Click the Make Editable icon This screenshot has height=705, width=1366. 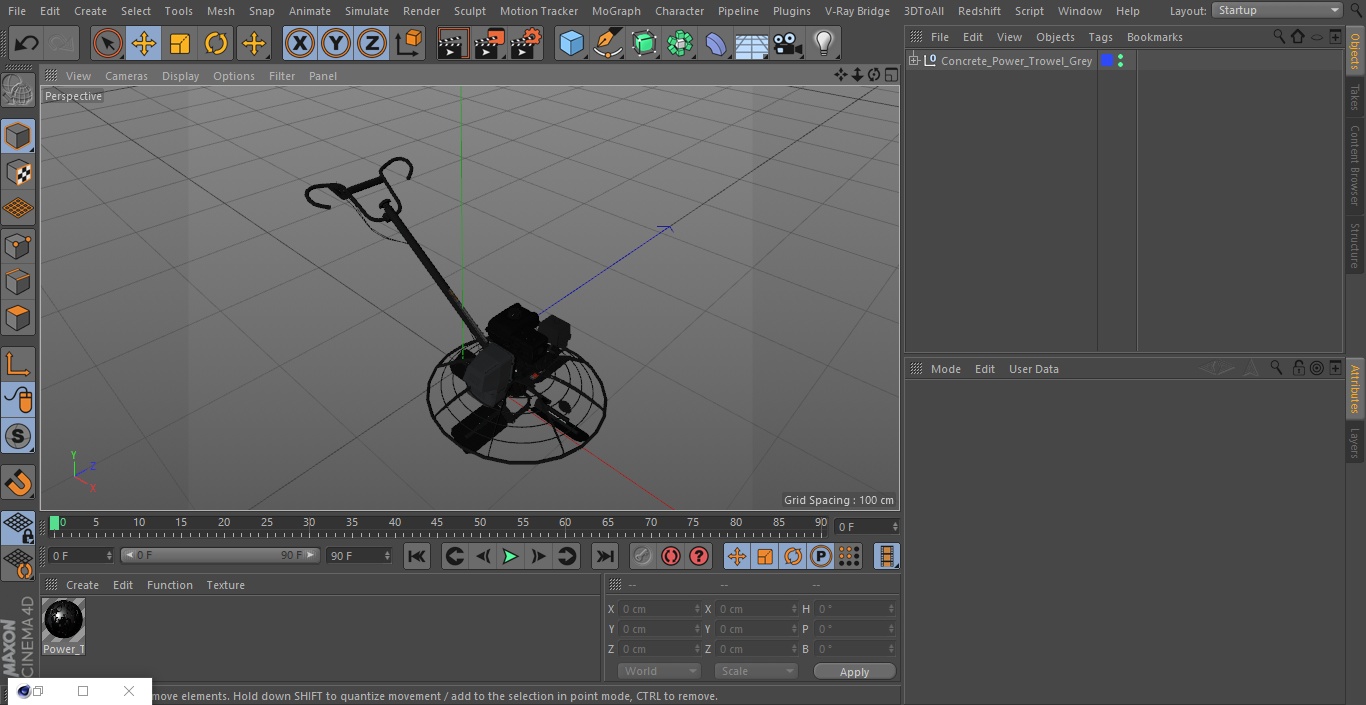coord(18,91)
